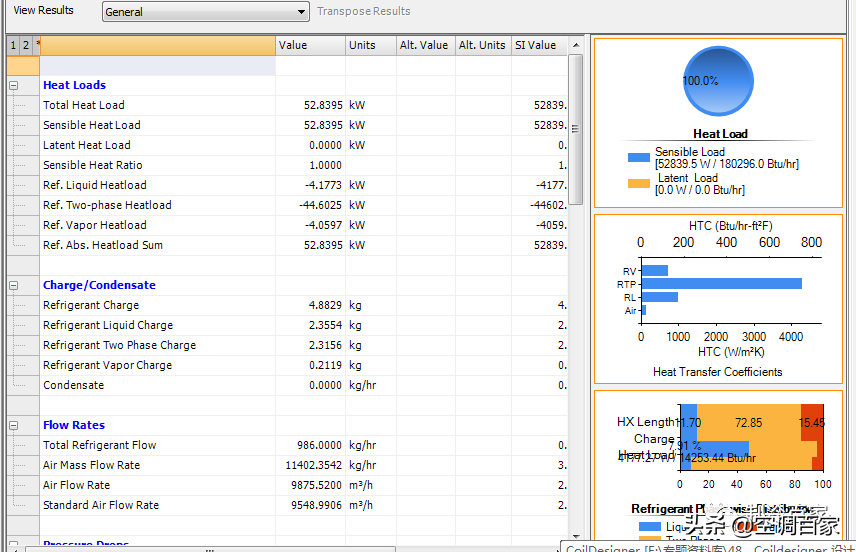The height and width of the screenshot is (552, 856).
Task: Click outline level 2 button
Action: (26, 45)
